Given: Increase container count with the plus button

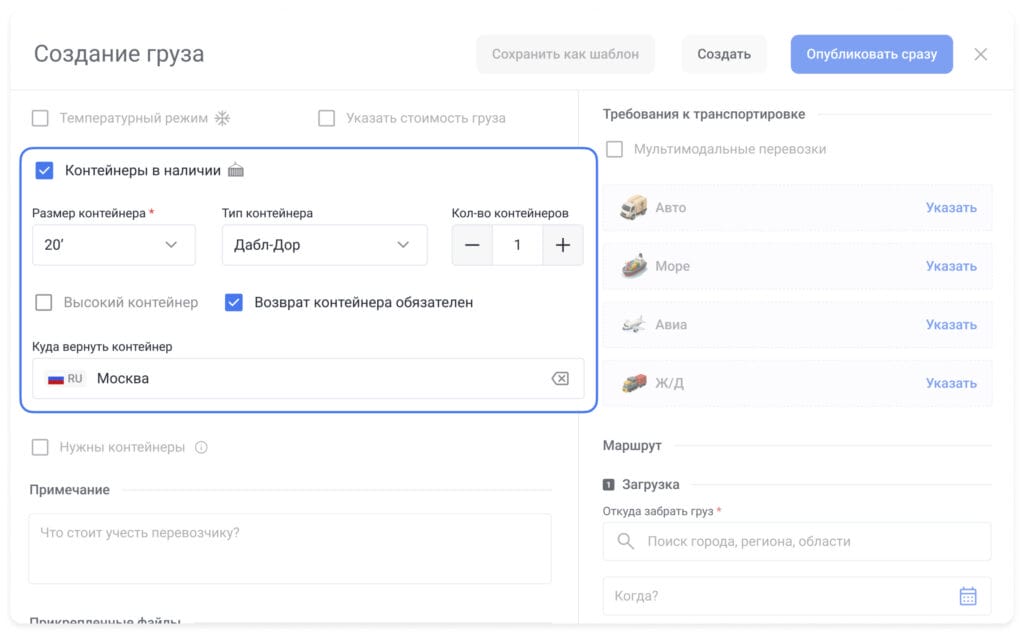Looking at the screenshot, I should (x=563, y=245).
